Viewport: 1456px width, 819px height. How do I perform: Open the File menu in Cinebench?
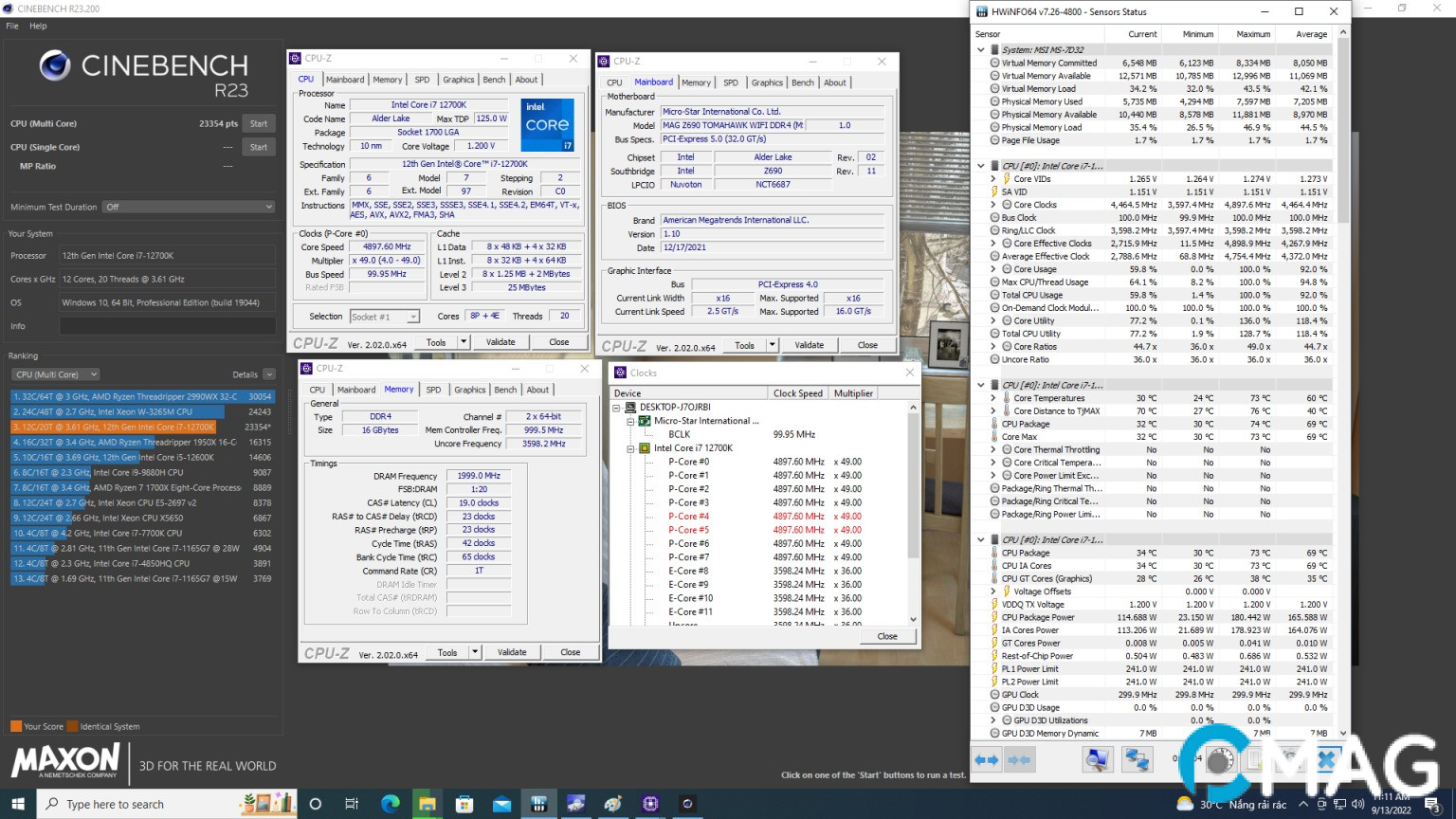pyautogui.click(x=12, y=26)
